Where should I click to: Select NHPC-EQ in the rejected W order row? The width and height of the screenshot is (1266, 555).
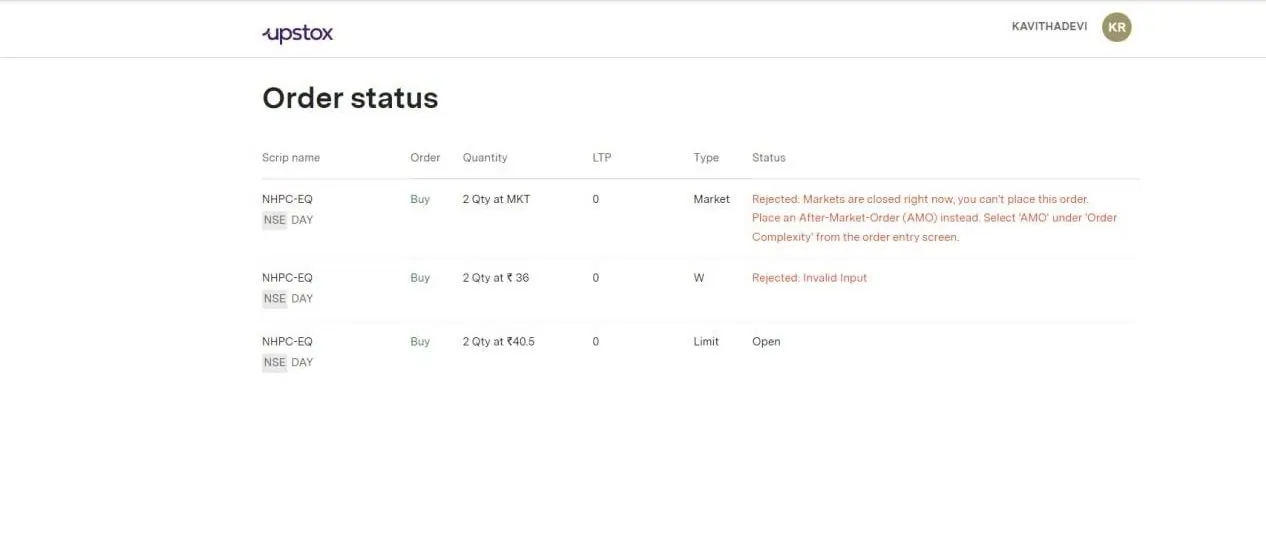pyautogui.click(x=287, y=278)
